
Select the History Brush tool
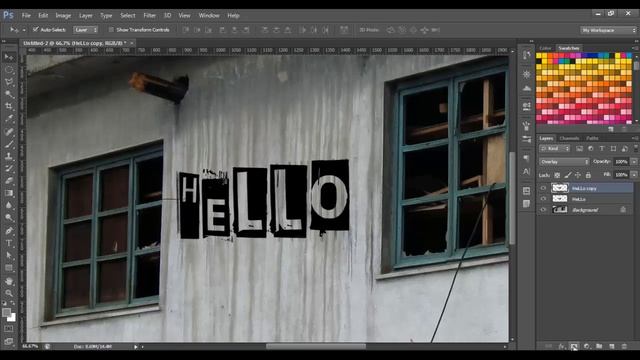(9, 169)
